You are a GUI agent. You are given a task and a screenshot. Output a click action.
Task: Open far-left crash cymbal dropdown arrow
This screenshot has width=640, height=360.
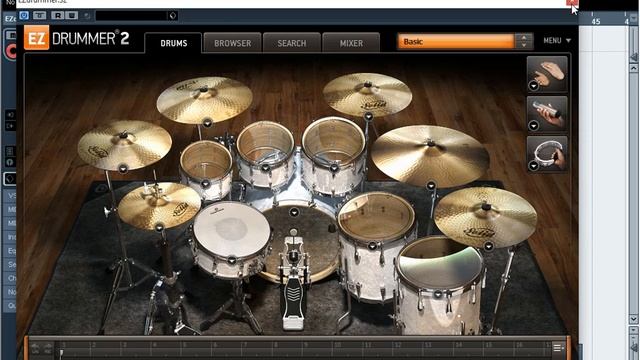click(x=123, y=169)
